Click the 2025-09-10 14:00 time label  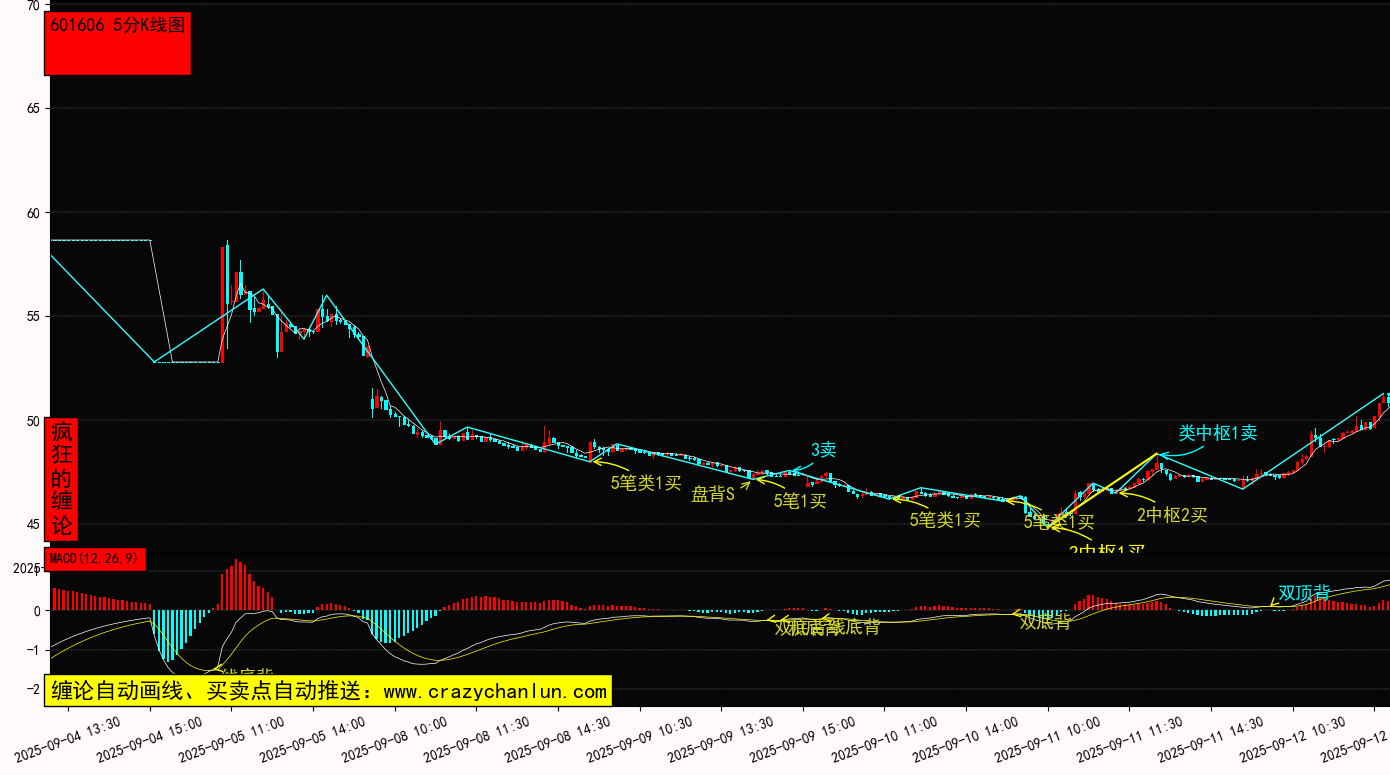click(x=965, y=738)
